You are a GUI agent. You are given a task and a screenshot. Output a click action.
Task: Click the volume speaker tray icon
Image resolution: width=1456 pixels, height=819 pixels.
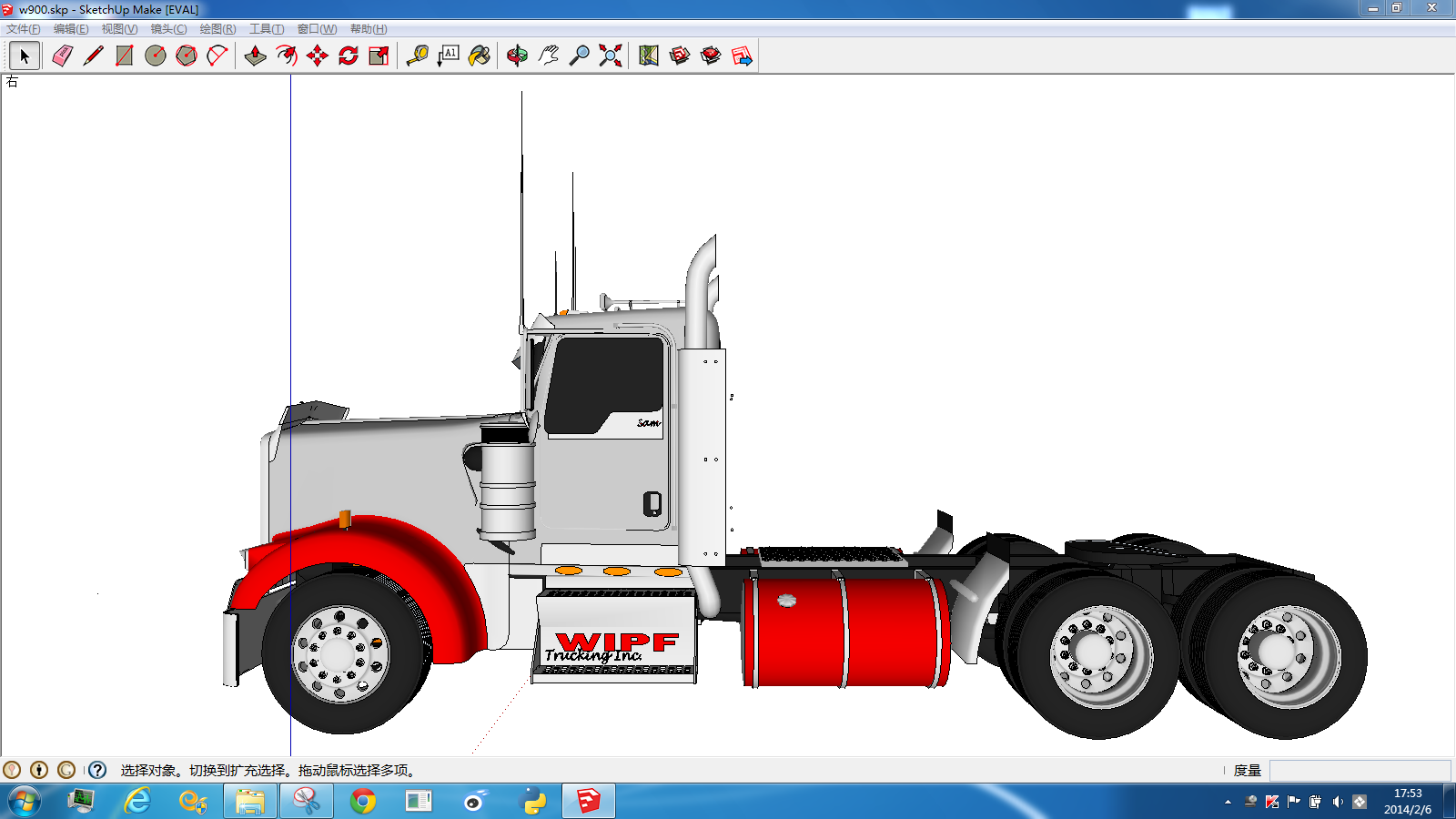1337,802
